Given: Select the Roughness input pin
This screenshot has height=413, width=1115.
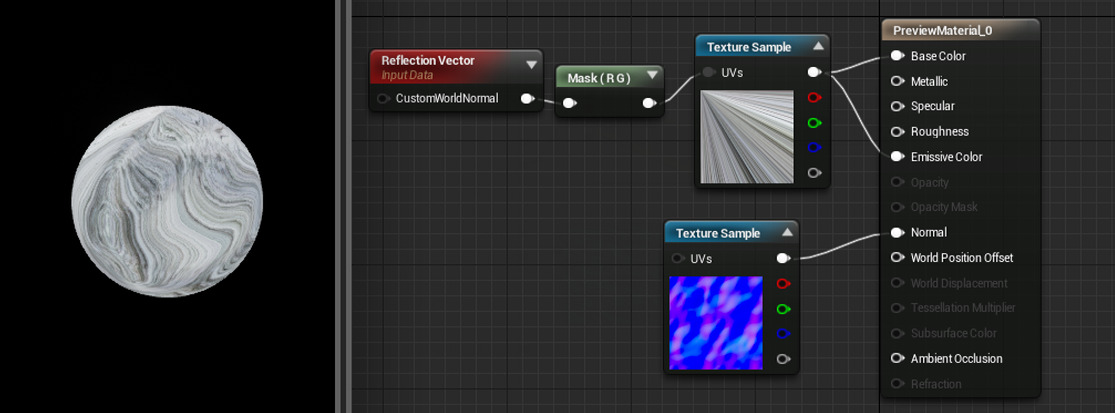Looking at the screenshot, I should (x=897, y=132).
